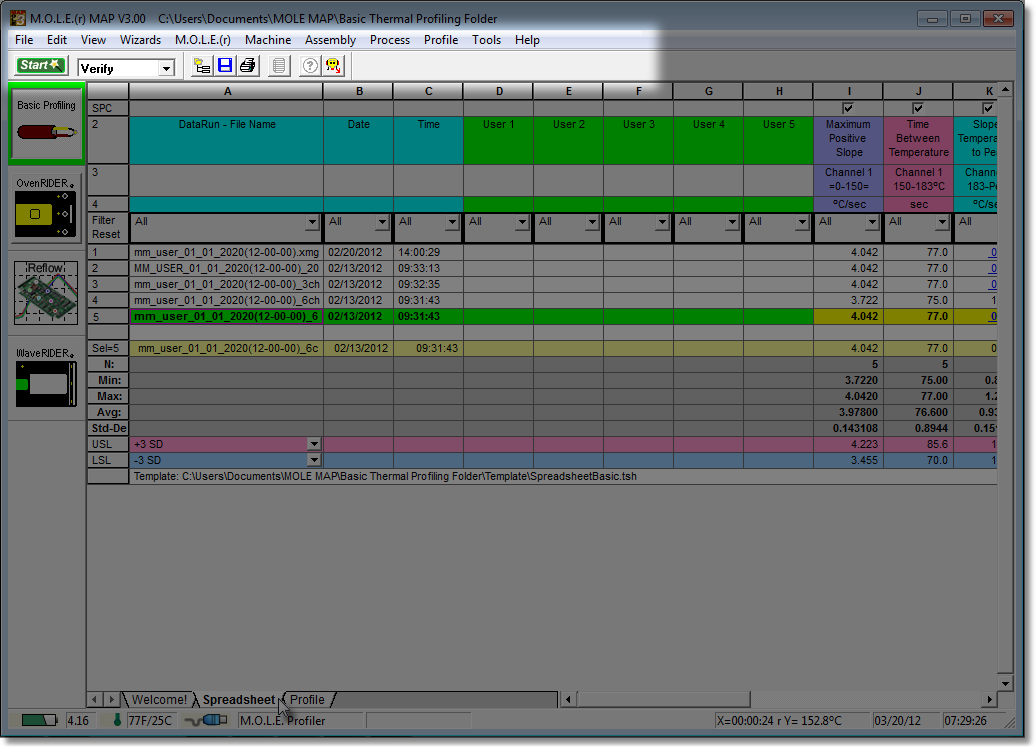Open the column A filter dropdown

point(313,222)
